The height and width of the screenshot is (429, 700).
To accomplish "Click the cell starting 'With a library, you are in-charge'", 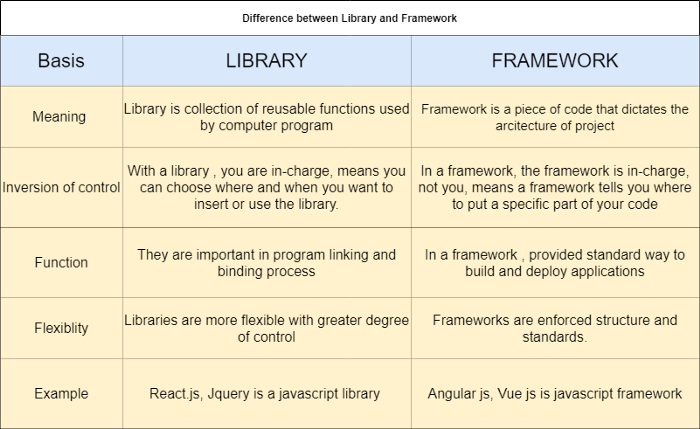I will (x=266, y=187).
